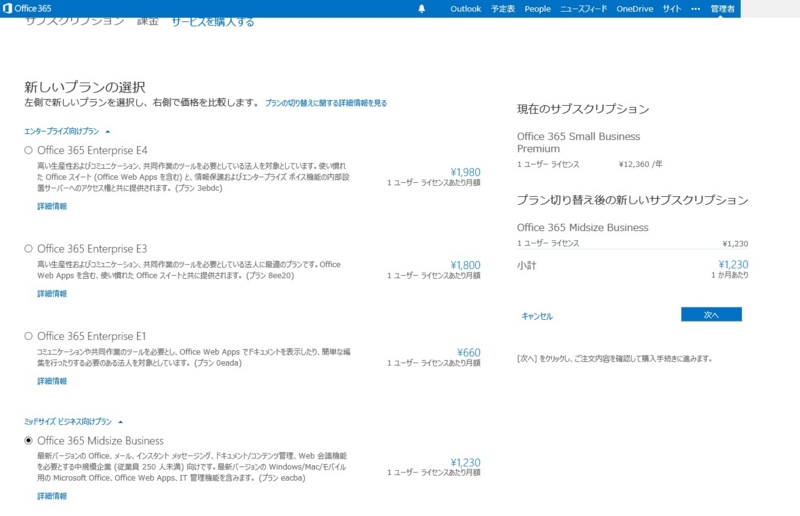Select the Office 365 Enterprise E4 radio button
Viewport: 800px width, 516px height.
[x=29, y=150]
